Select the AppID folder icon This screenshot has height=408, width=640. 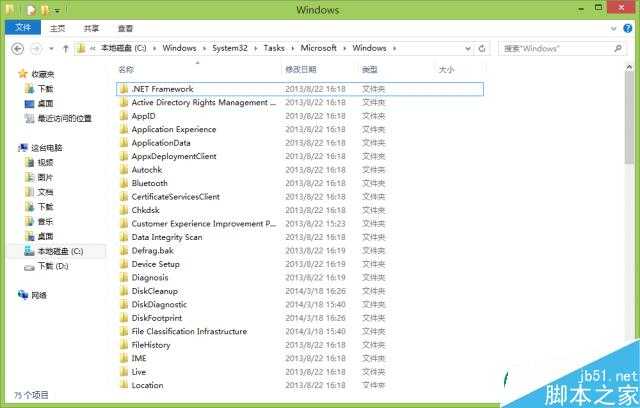124,116
